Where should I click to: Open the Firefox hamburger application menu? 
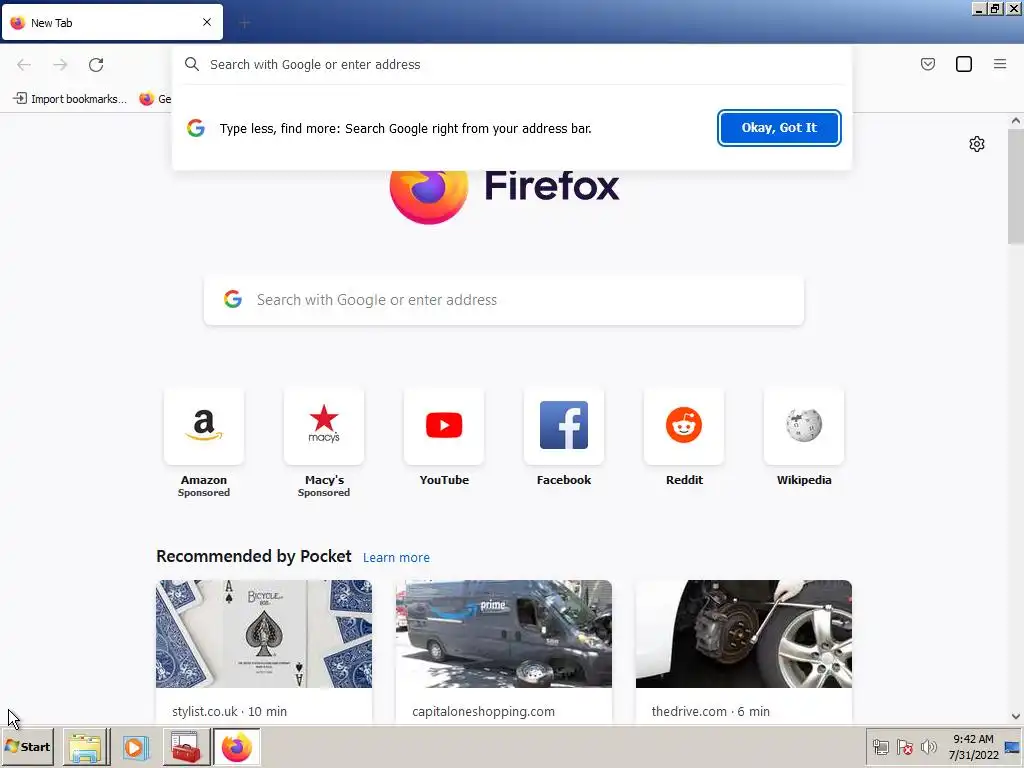pos(999,64)
